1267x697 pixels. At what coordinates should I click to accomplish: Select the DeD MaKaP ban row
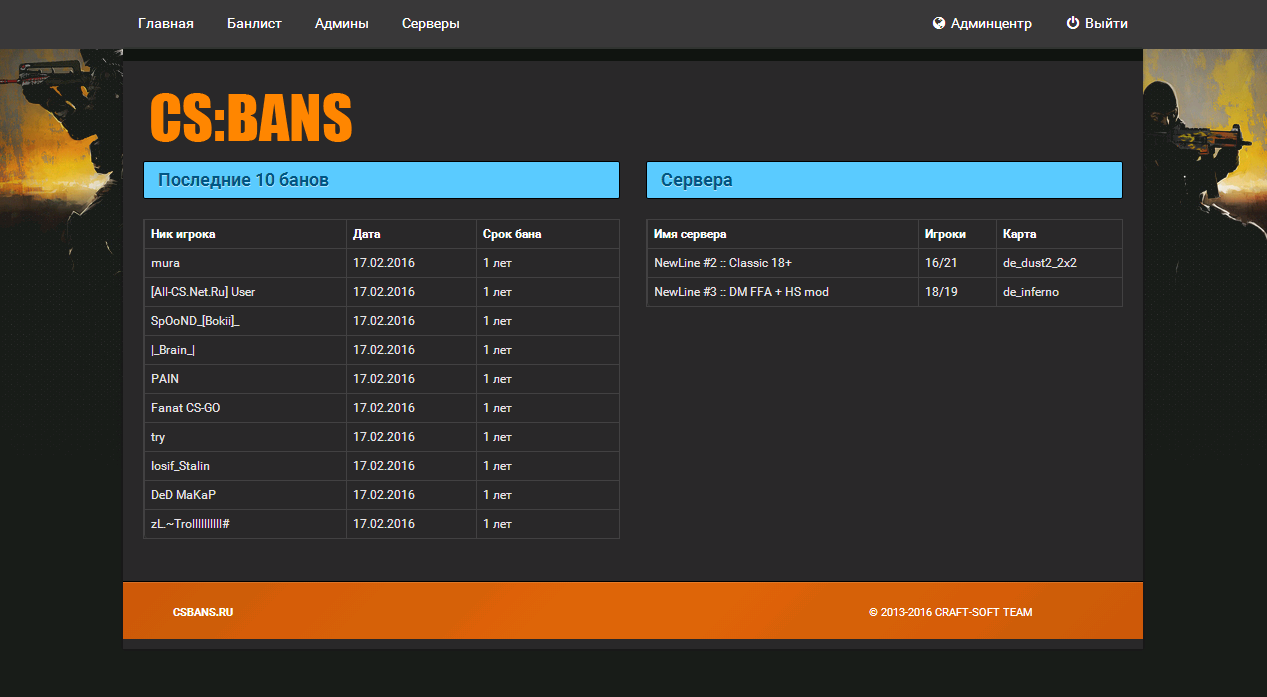(x=381, y=495)
